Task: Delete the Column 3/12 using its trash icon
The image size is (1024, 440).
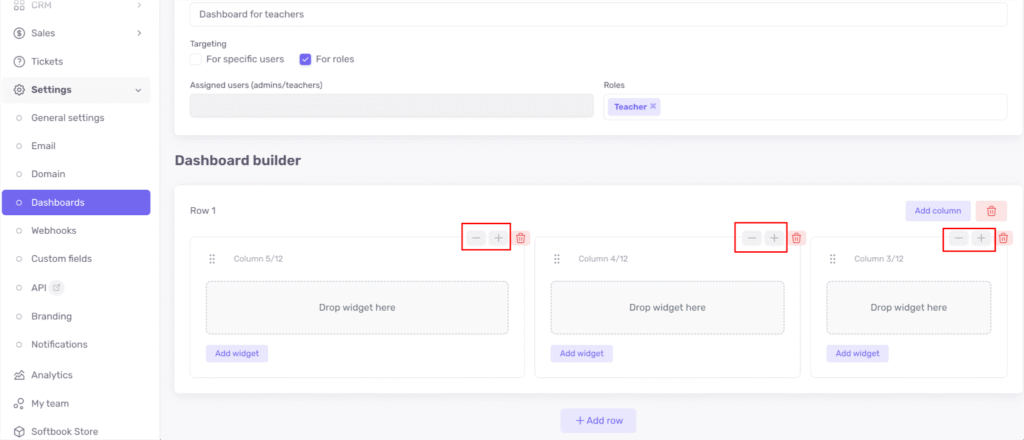Action: [x=1004, y=238]
